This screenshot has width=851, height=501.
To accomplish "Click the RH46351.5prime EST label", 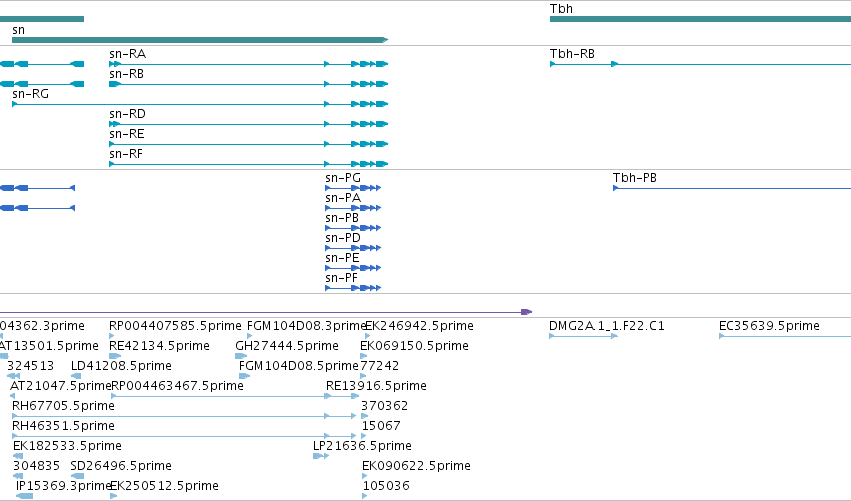I will [x=63, y=426].
